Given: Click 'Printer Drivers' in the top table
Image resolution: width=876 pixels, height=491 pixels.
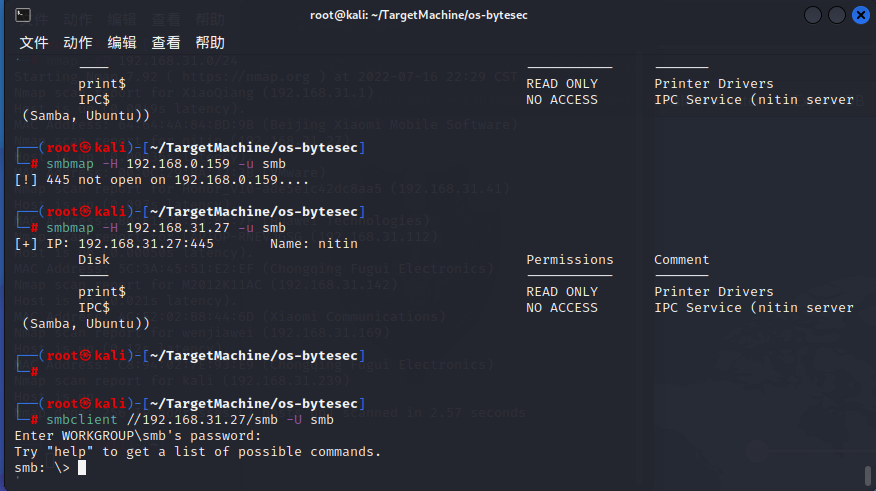Looking at the screenshot, I should tap(714, 84).
